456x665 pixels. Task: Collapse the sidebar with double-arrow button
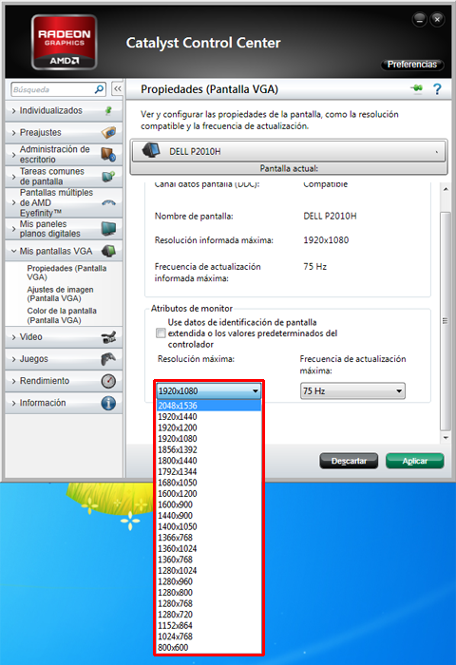click(x=117, y=89)
